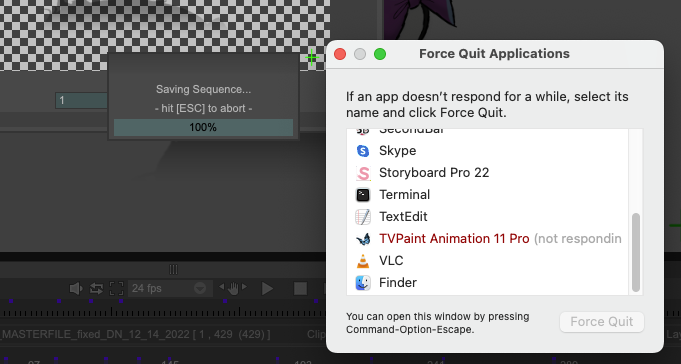Select TextEdit in Force Quit list

tap(487, 217)
